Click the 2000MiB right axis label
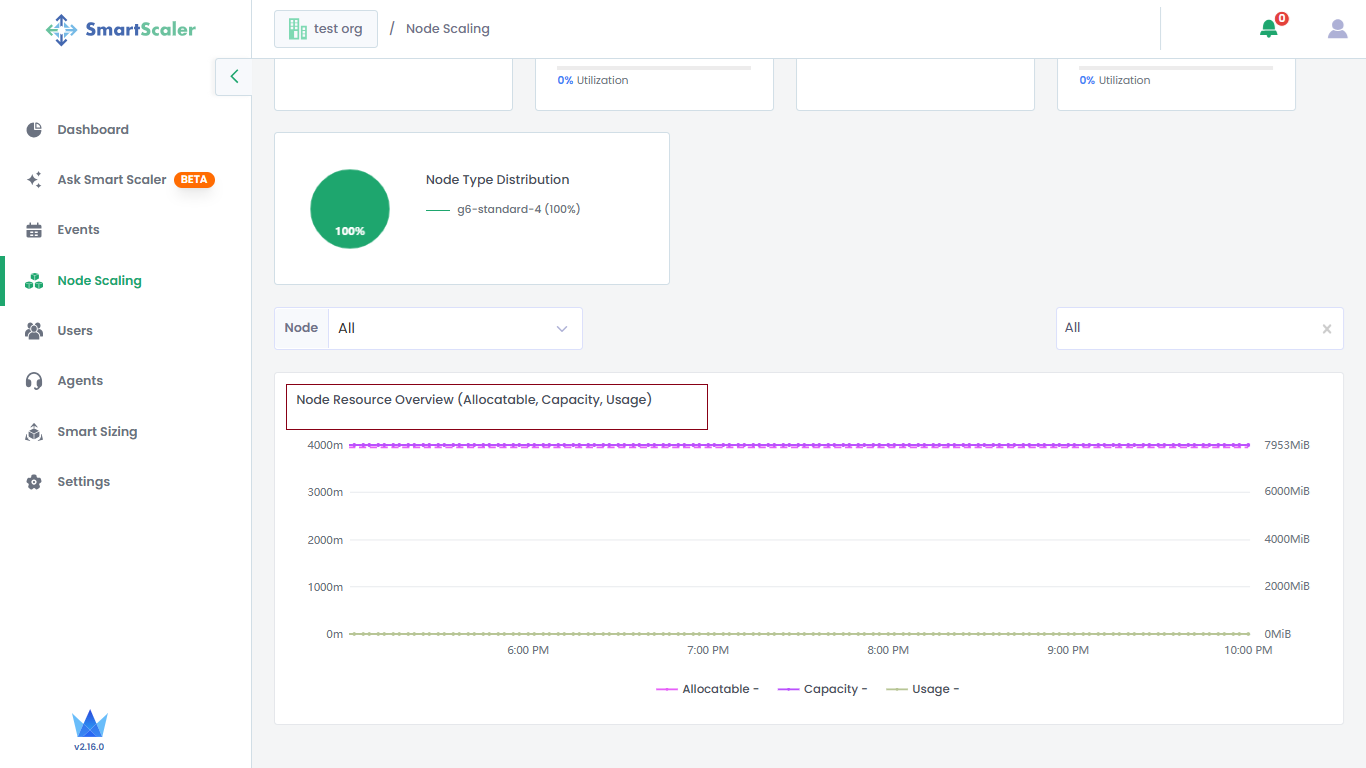This screenshot has height=768, width=1366. tap(1287, 586)
